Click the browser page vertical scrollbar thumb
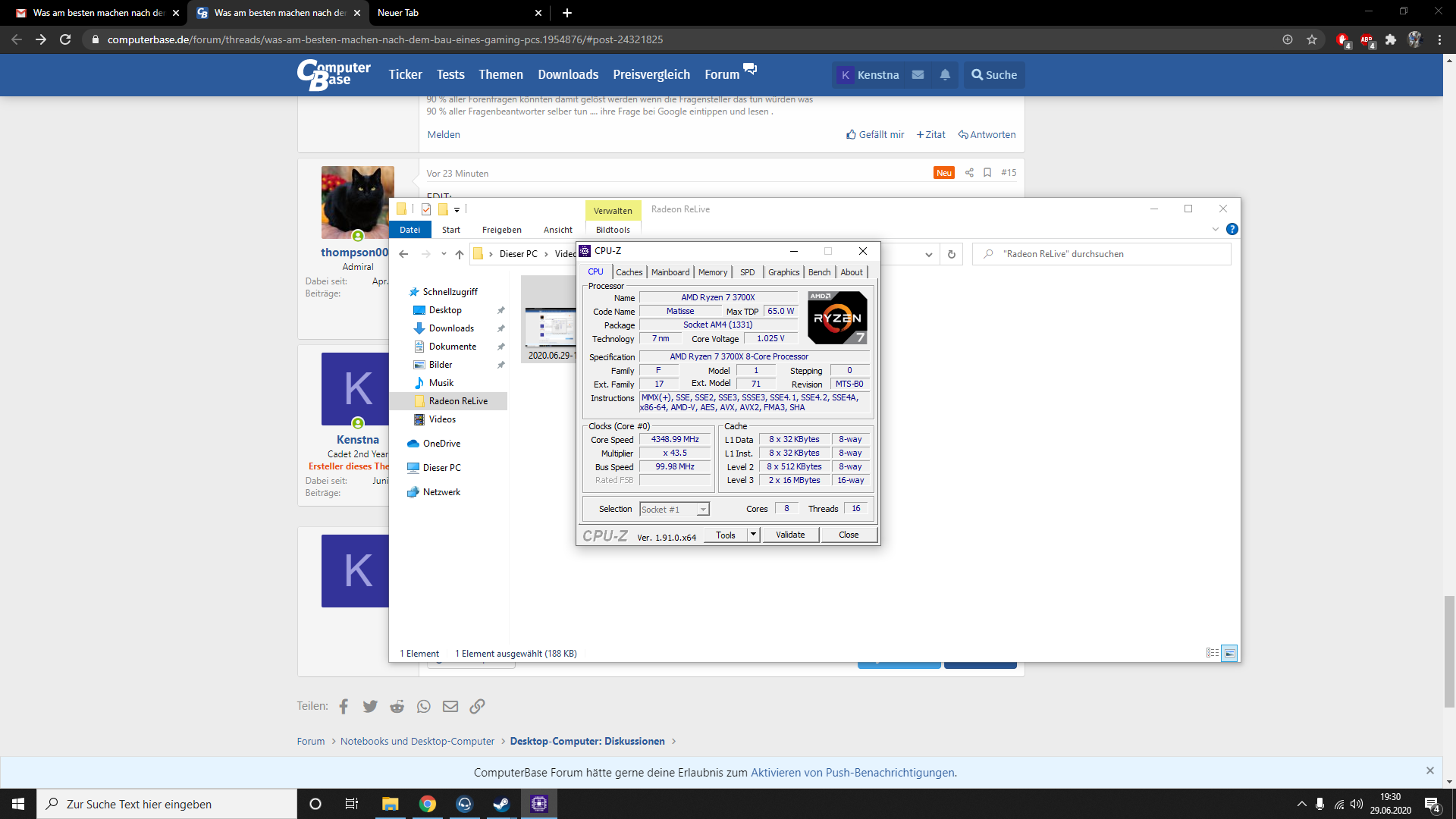 point(1449,652)
